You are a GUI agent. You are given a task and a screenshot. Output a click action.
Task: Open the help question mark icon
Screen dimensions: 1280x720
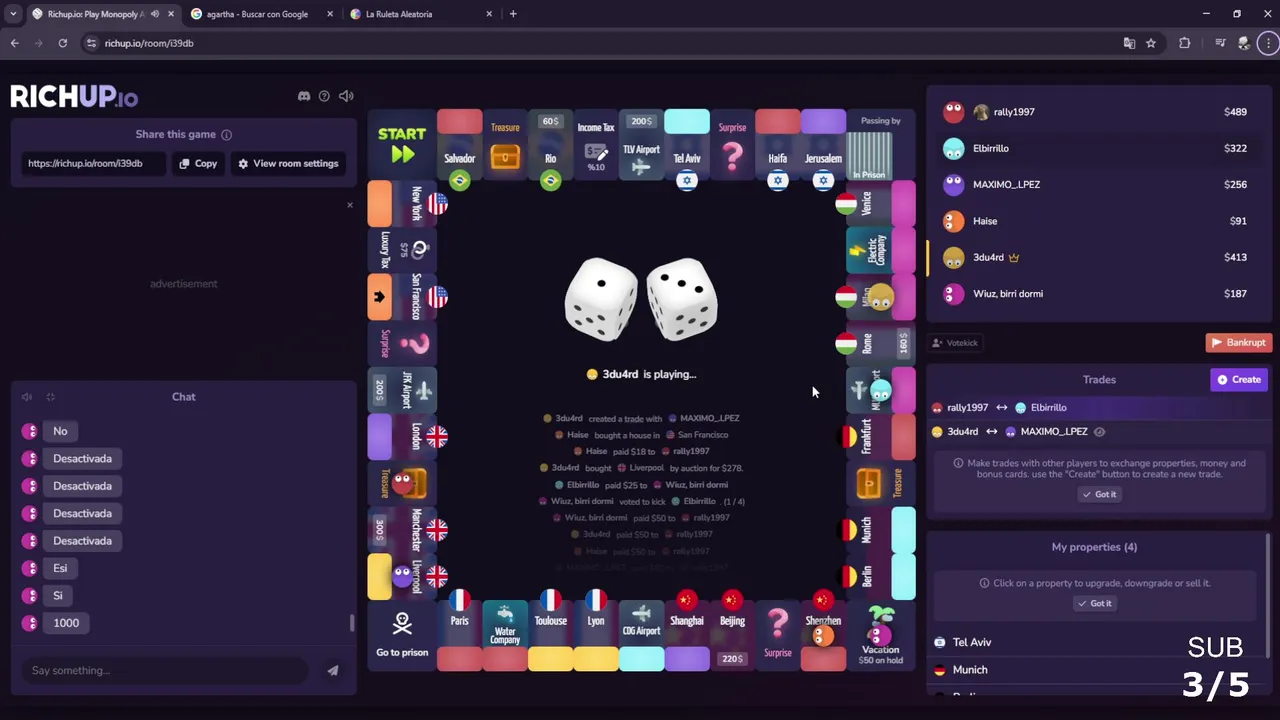[x=324, y=96]
